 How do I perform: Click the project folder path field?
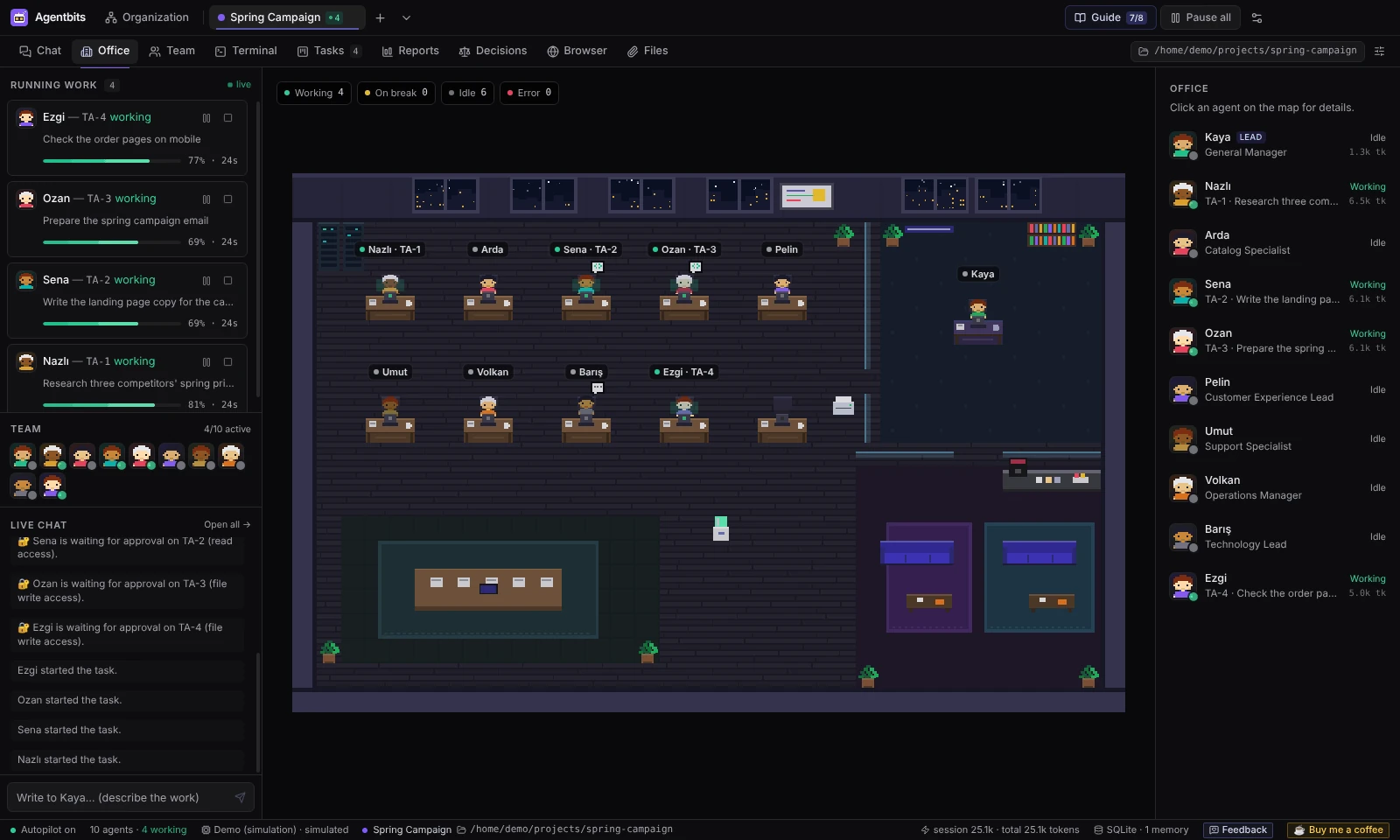1248,51
